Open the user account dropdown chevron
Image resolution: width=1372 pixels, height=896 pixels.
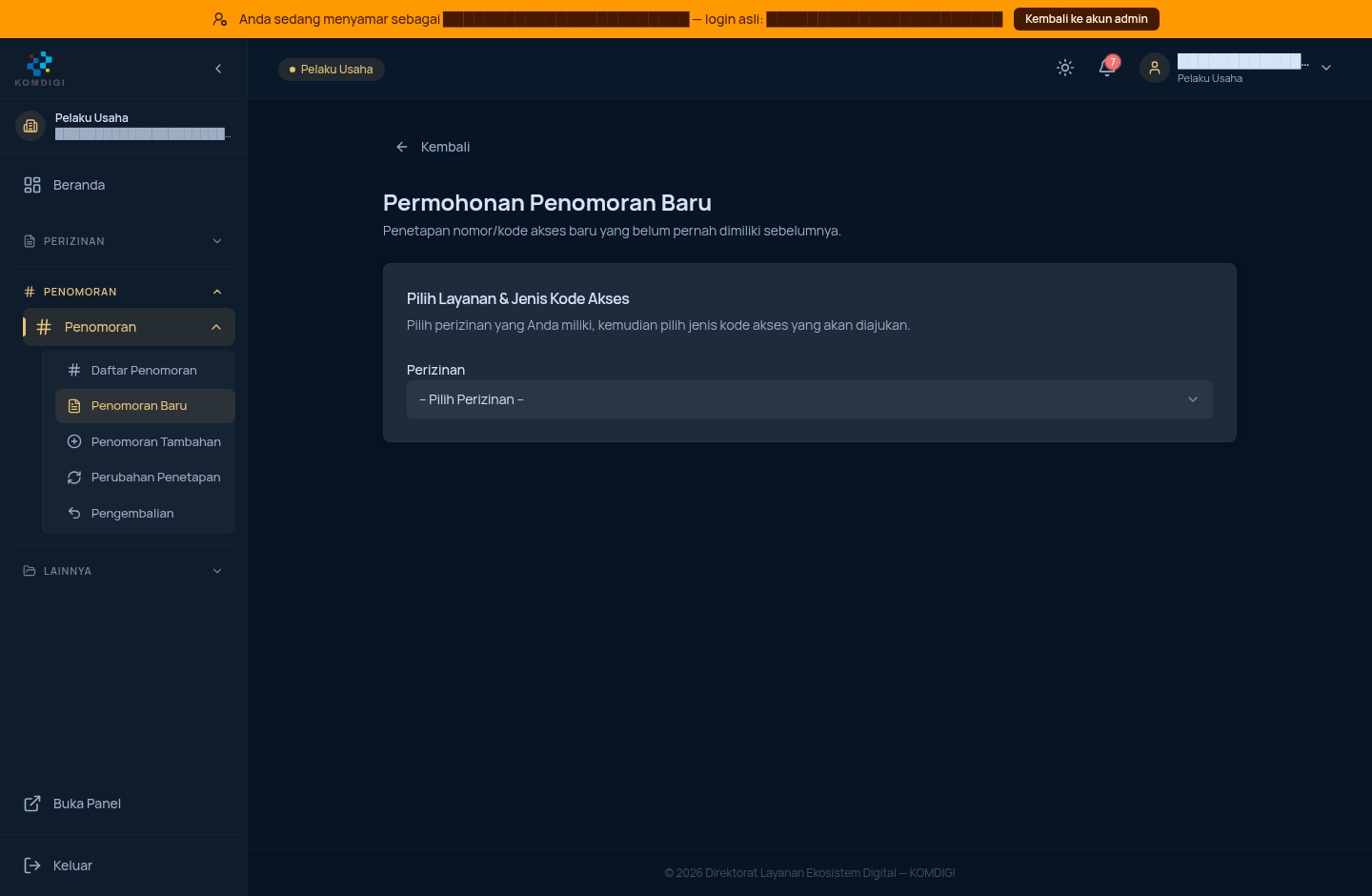[x=1326, y=68]
